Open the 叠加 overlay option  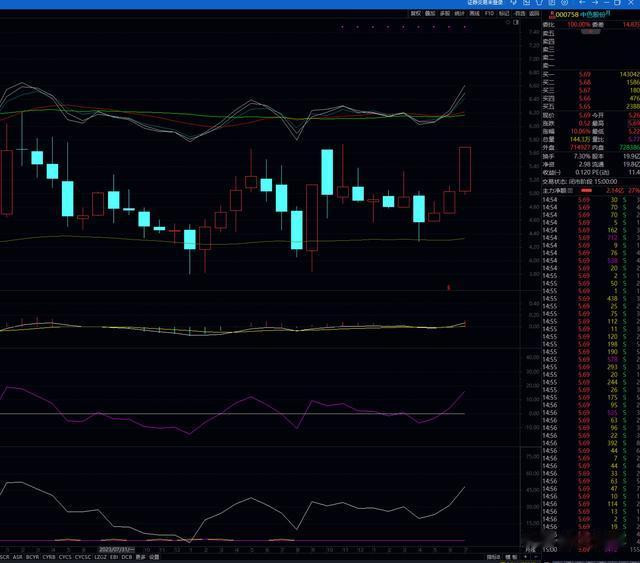[x=430, y=13]
